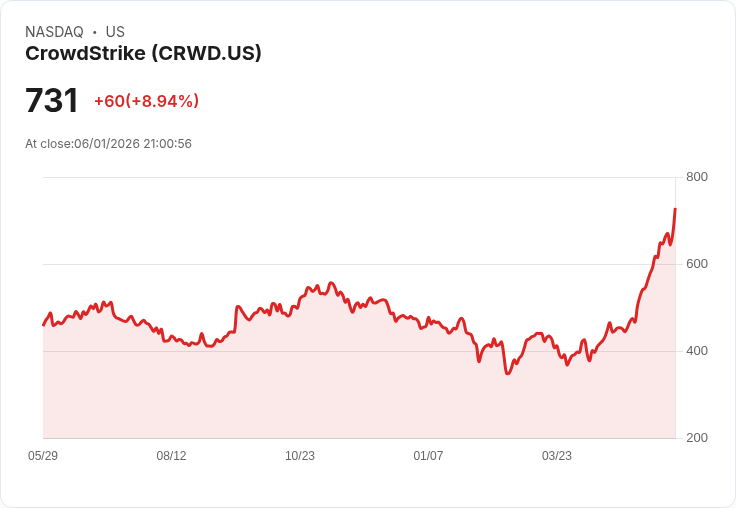Click the latest peak of the price line

click(675, 209)
